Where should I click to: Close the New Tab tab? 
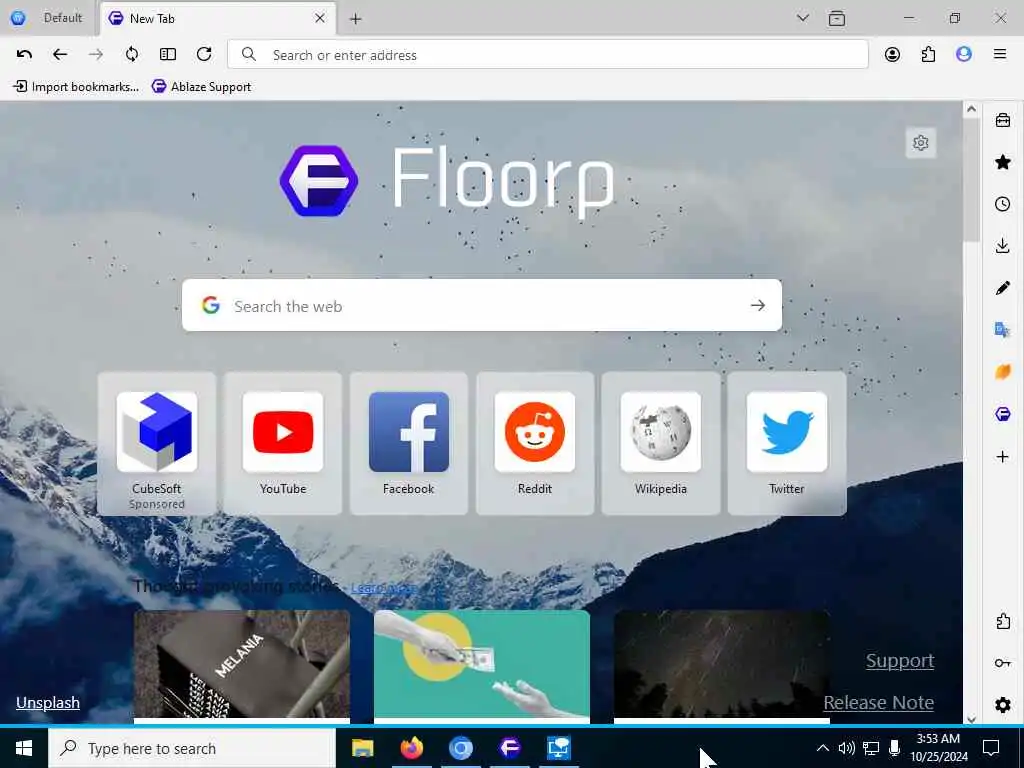tap(320, 18)
